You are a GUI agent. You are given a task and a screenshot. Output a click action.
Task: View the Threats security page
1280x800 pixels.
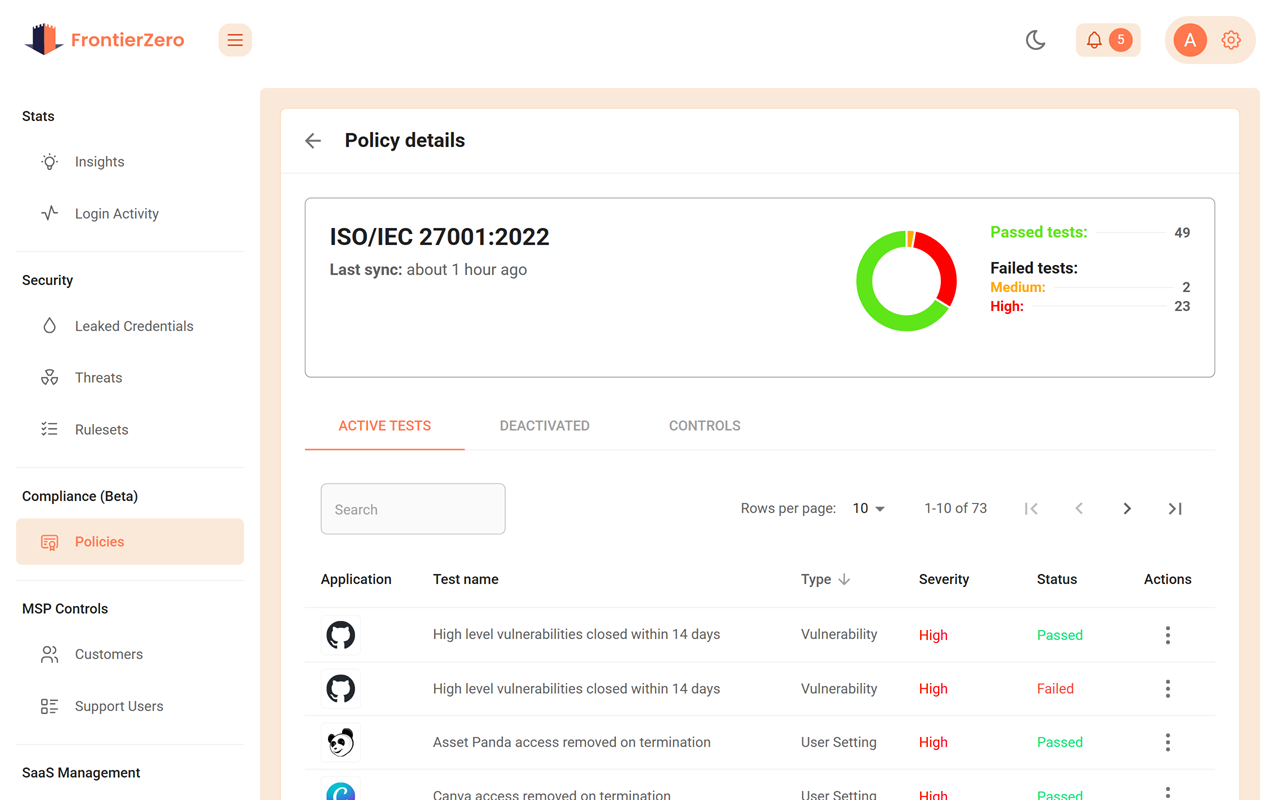98,377
